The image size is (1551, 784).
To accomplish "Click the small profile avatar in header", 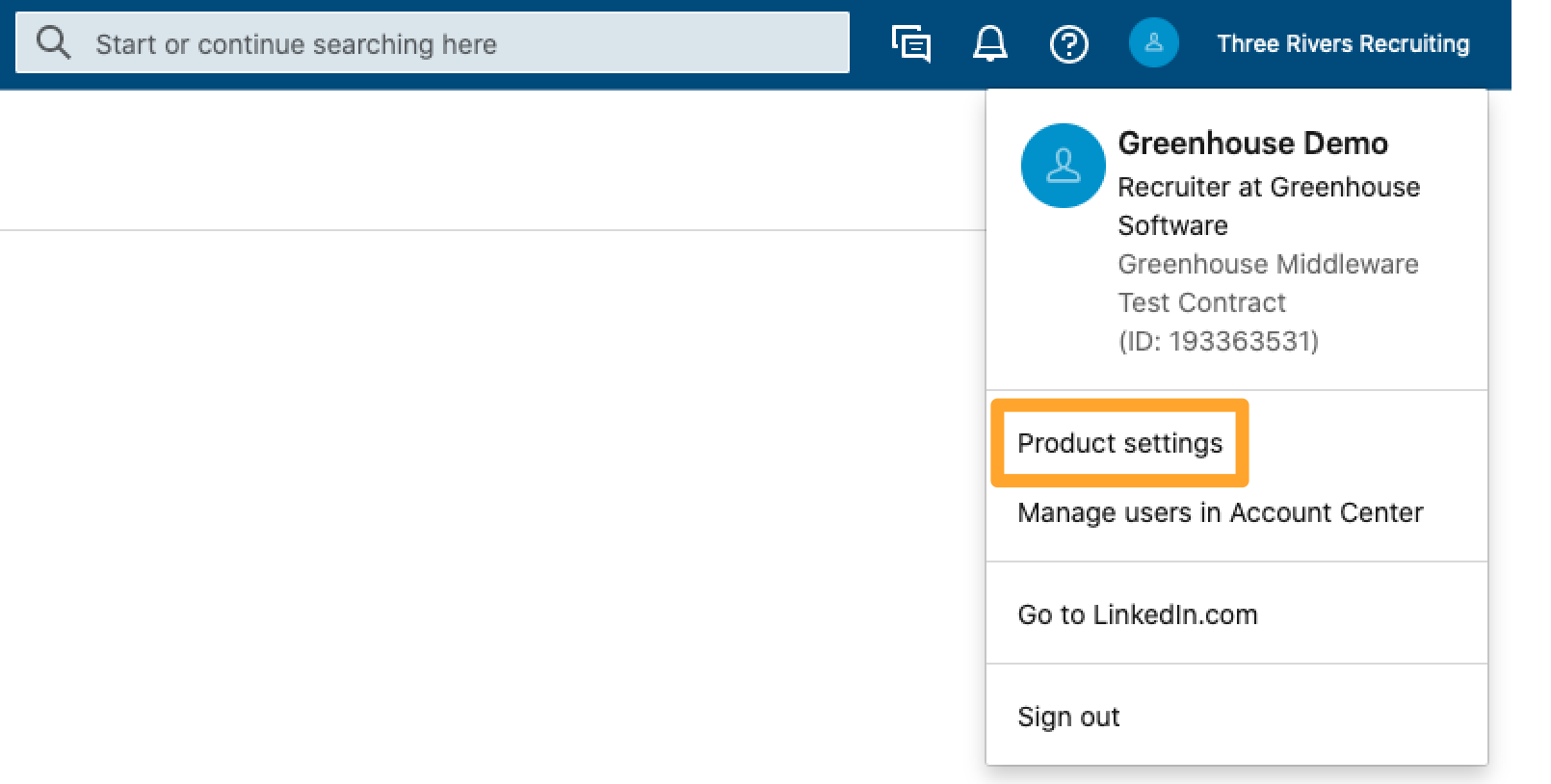I will click(1153, 43).
